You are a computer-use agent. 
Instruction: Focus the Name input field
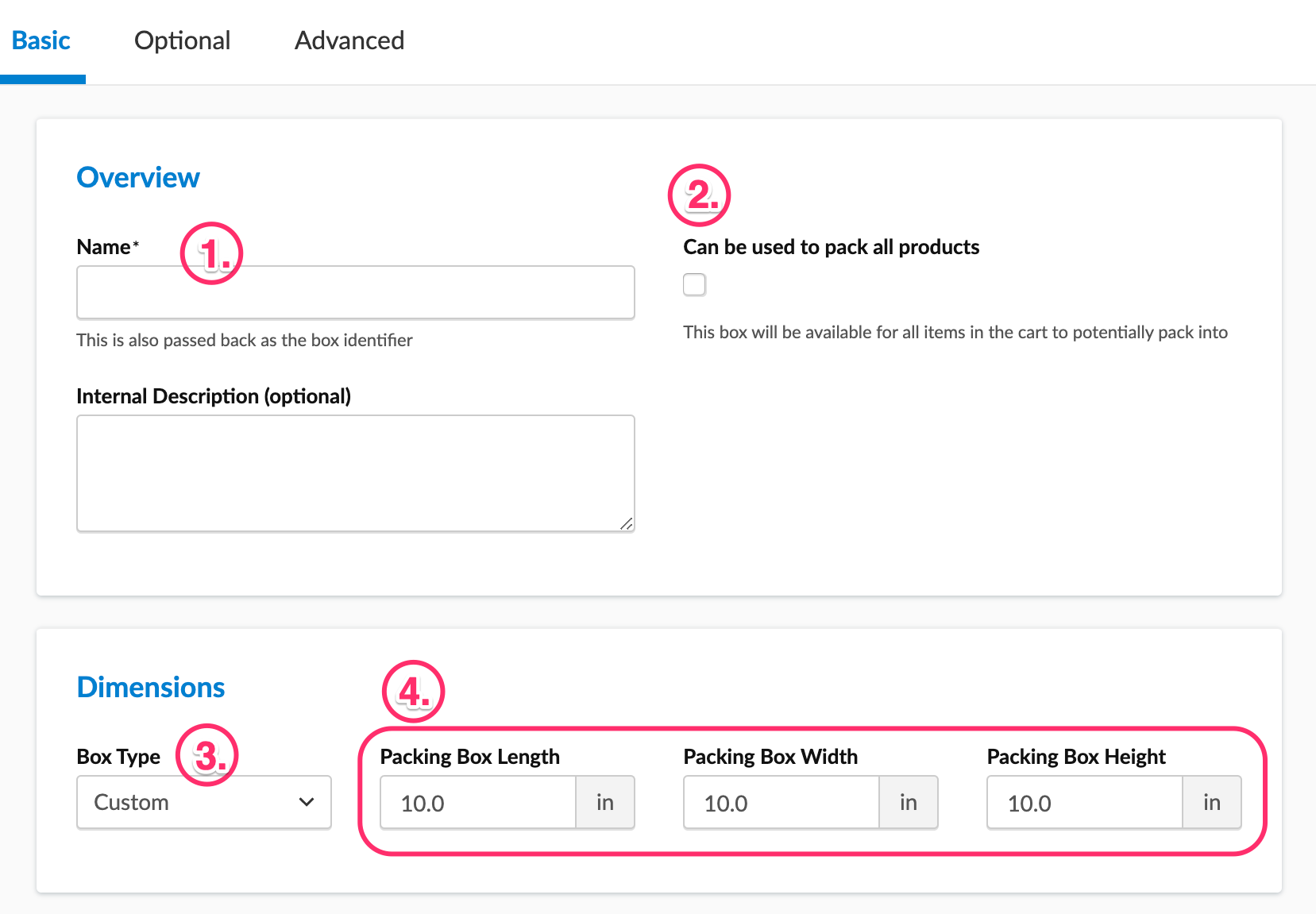355,293
